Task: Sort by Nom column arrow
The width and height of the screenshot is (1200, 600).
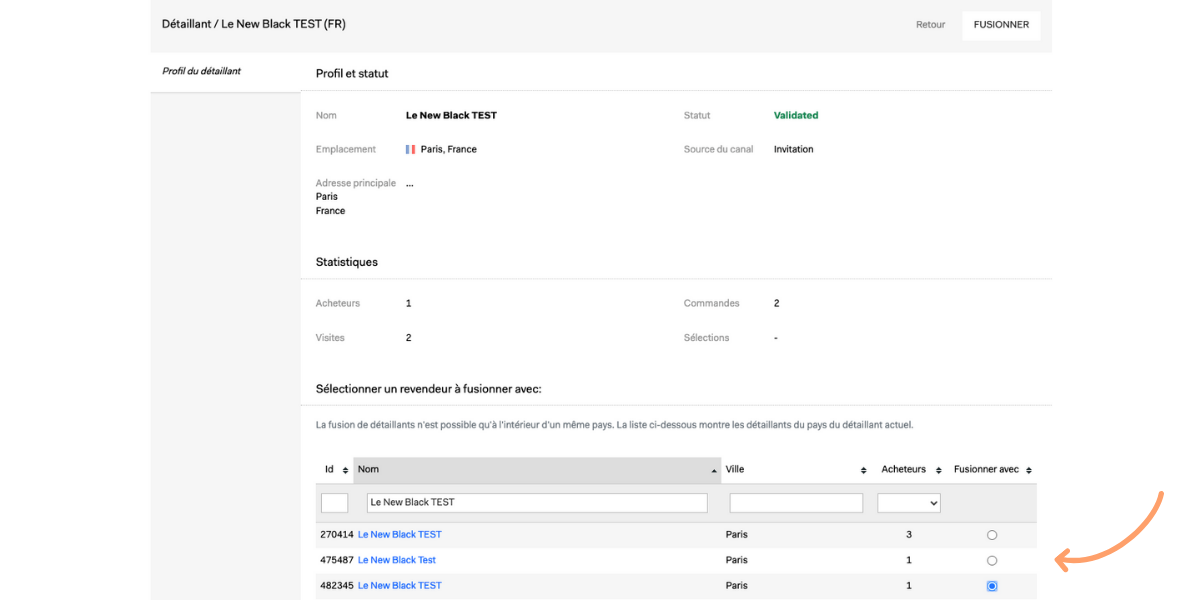Action: [714, 470]
